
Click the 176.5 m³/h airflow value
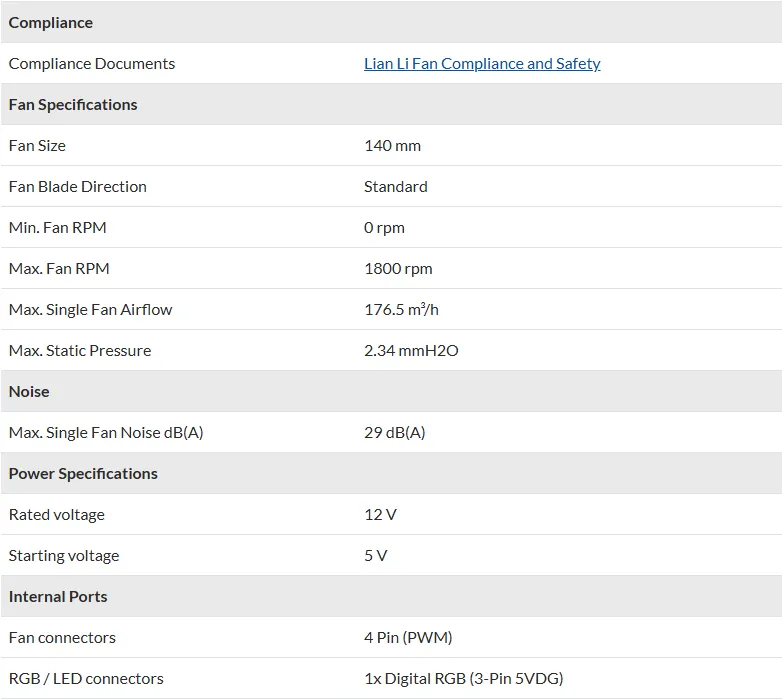(401, 310)
